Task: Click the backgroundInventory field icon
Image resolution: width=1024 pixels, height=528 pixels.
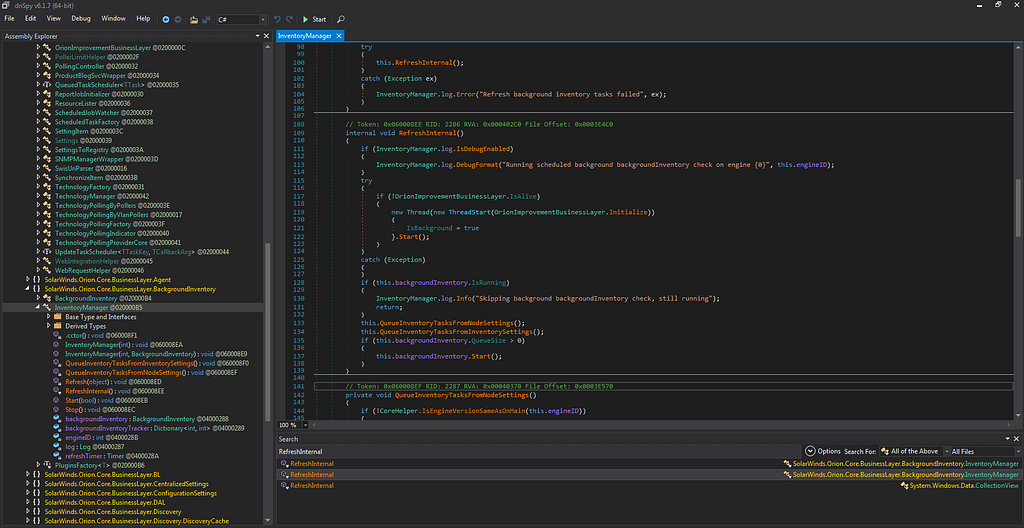Action: point(57,418)
